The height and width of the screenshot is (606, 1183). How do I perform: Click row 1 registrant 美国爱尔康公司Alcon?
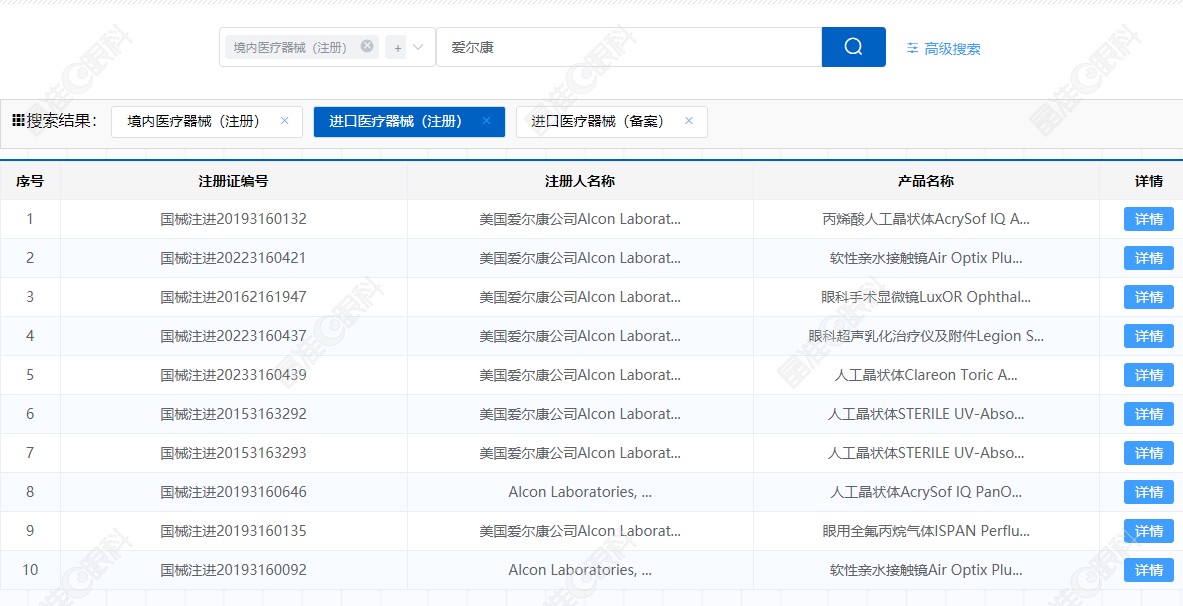coord(580,219)
